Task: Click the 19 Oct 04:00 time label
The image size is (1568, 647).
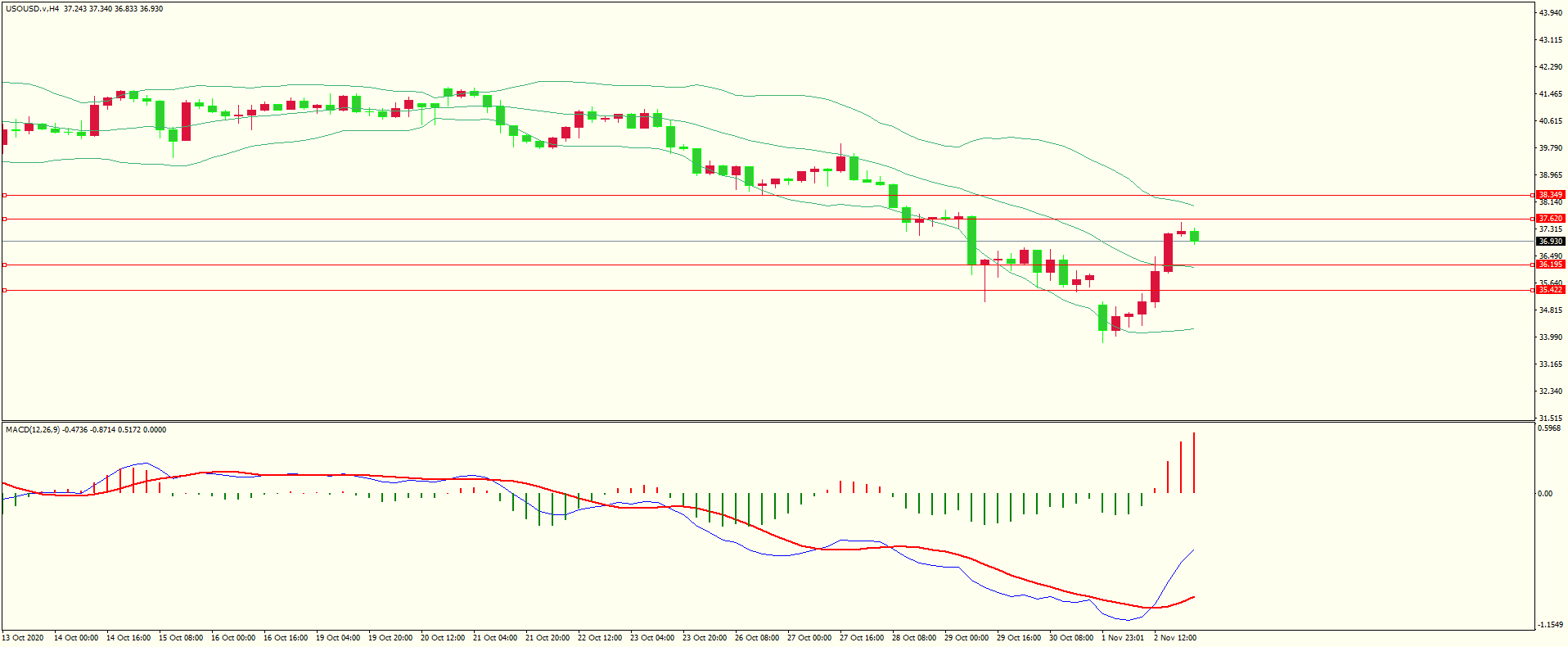Action: point(338,638)
